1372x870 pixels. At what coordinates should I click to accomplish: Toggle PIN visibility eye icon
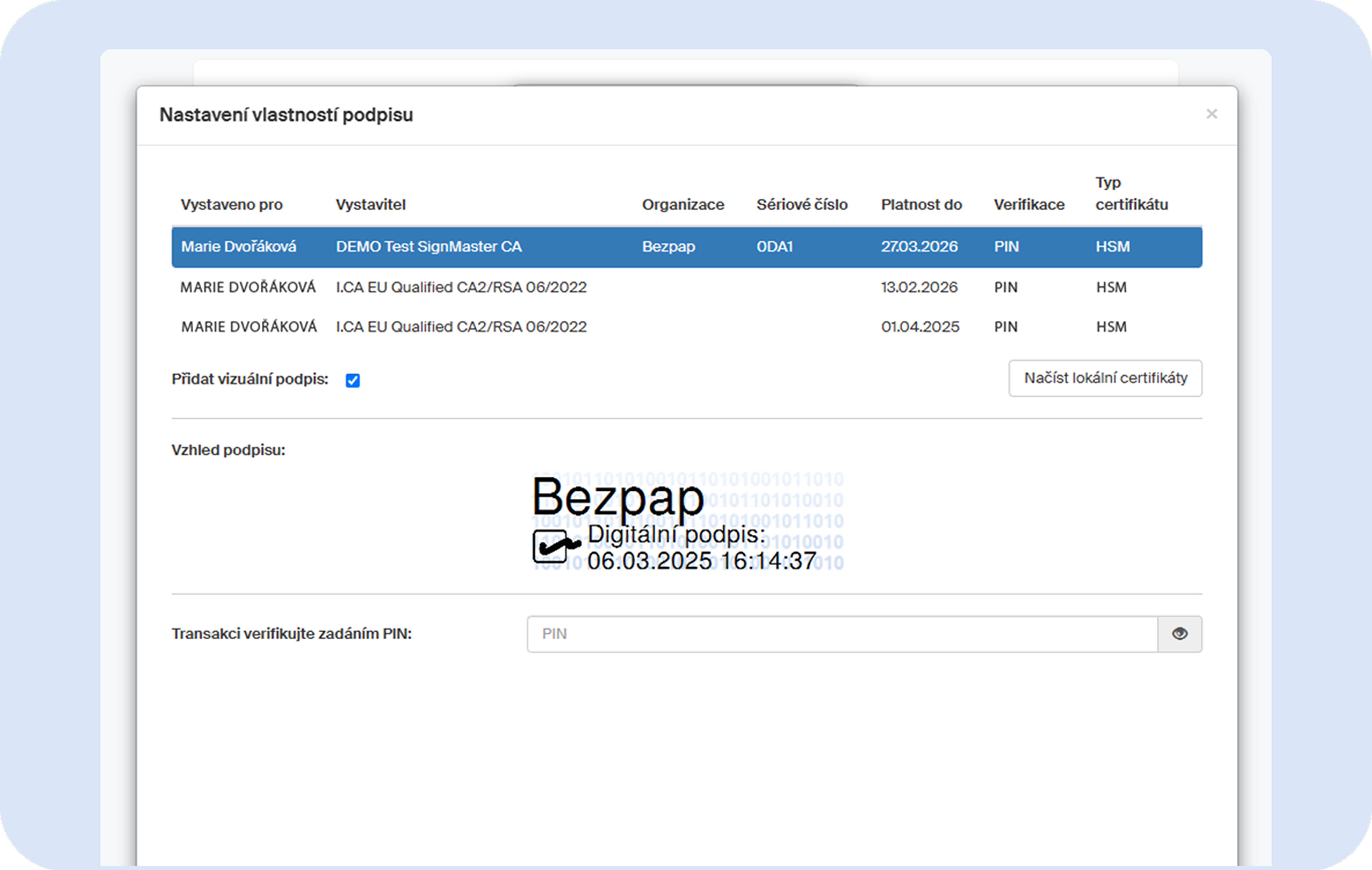1179,634
